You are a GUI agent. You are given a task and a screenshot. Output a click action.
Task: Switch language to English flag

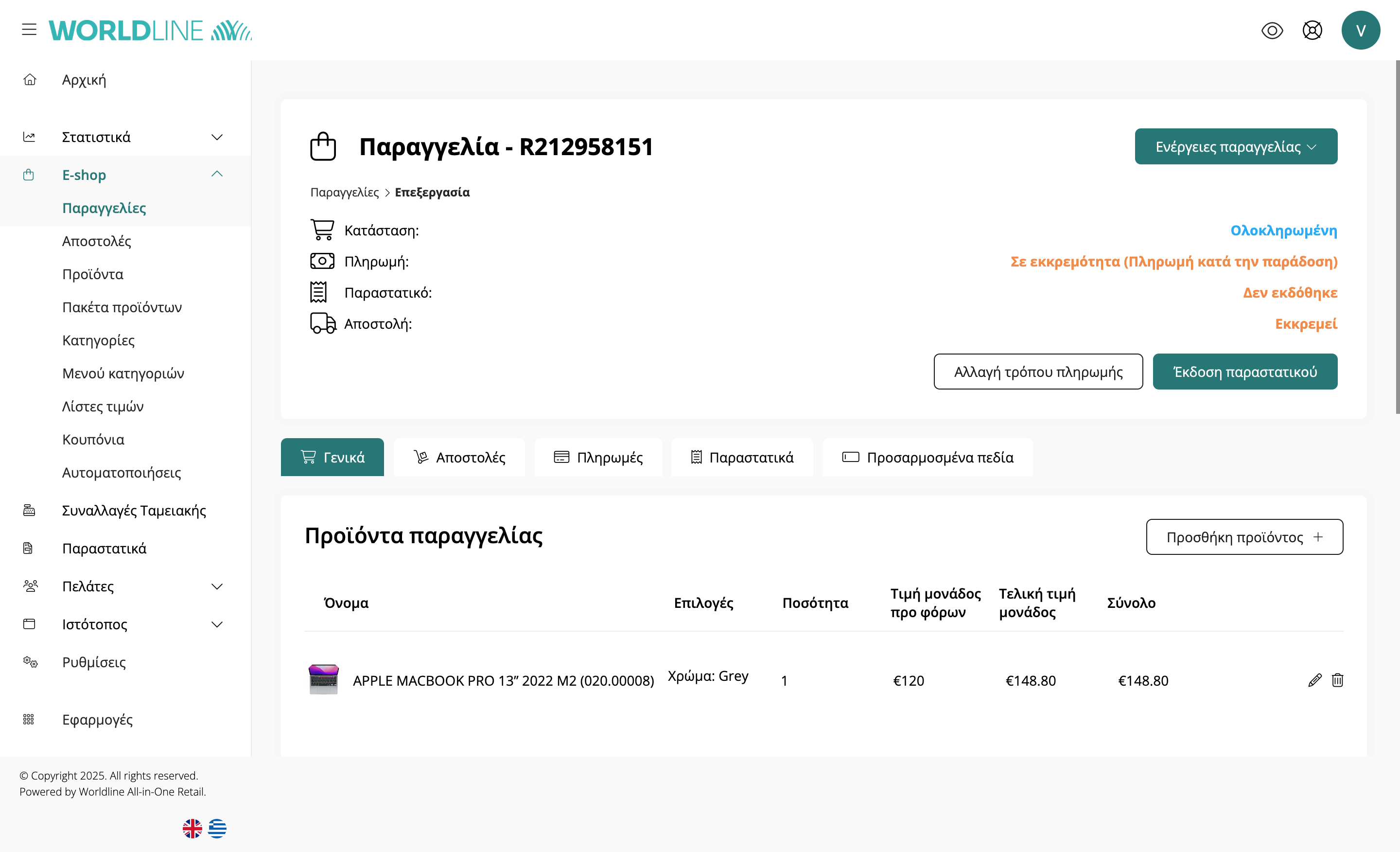(x=192, y=828)
